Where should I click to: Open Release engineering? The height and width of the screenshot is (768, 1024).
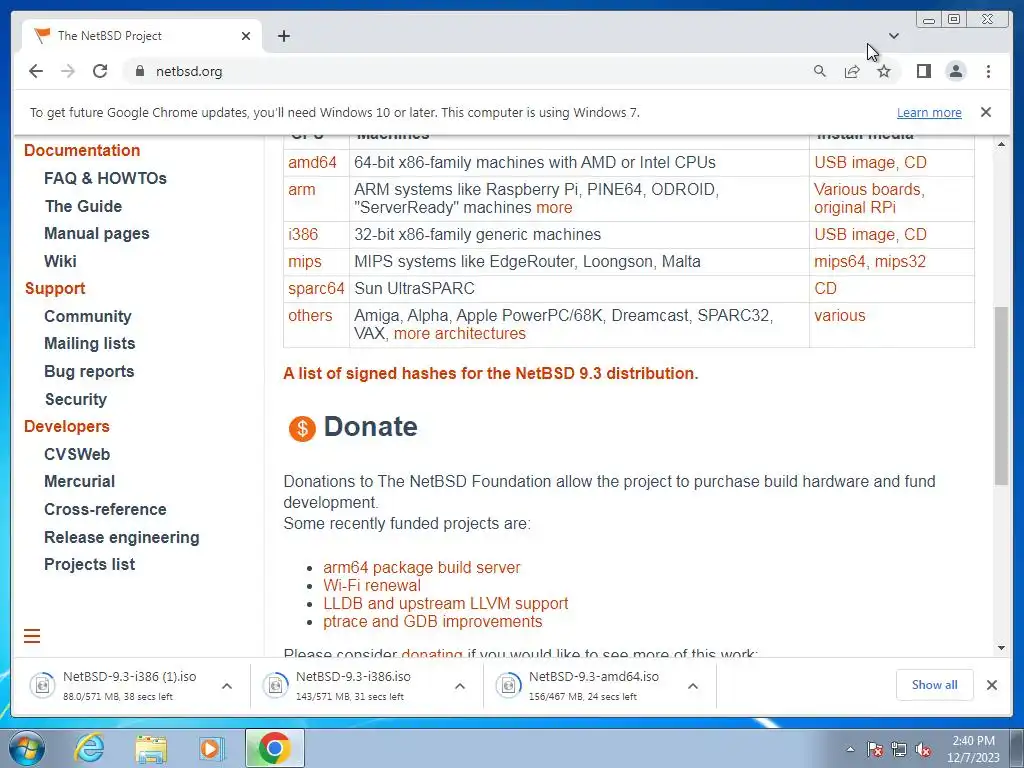[121, 537]
